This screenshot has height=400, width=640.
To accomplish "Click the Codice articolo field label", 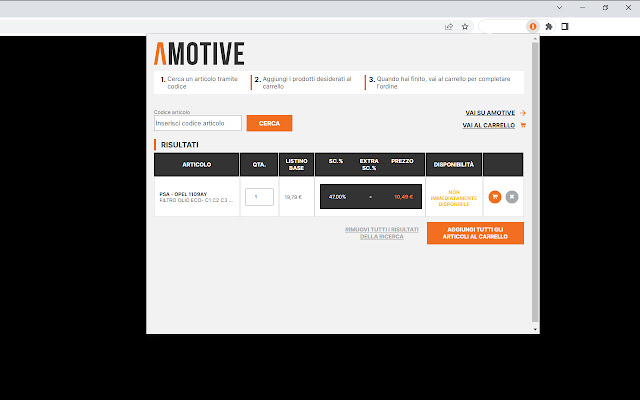I will coord(172,112).
